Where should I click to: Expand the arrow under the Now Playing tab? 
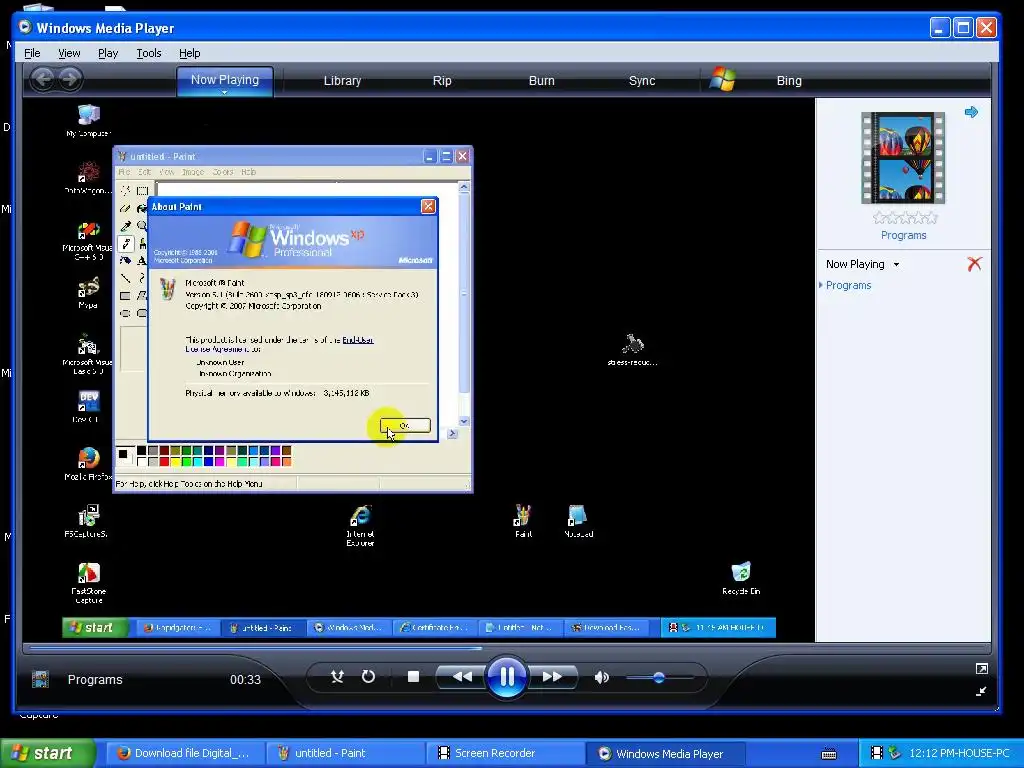point(224,93)
